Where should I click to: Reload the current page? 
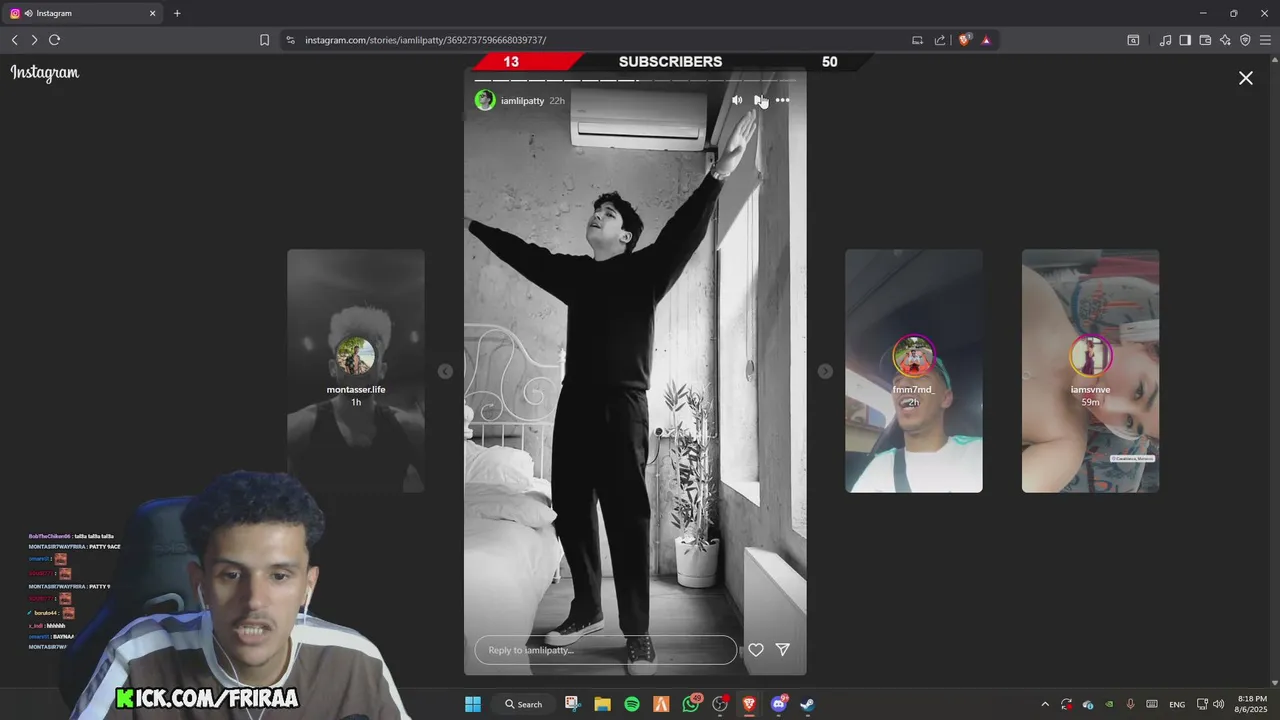coord(55,40)
